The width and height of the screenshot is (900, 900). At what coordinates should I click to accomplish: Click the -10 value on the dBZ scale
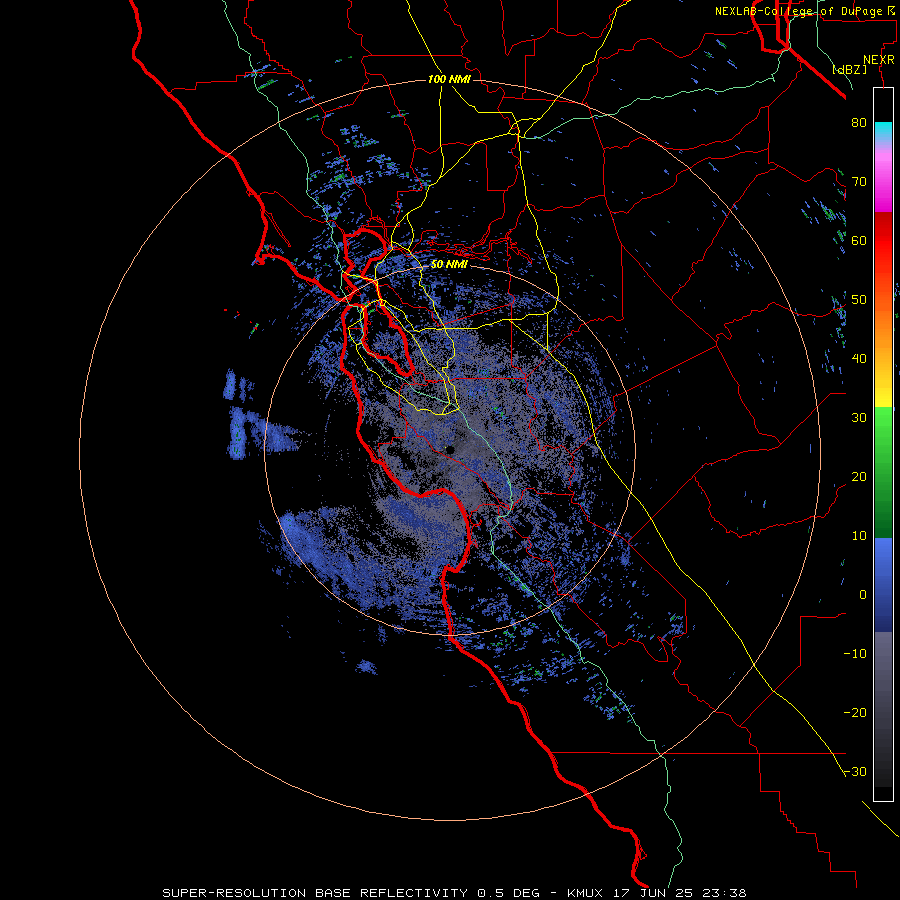(x=855, y=654)
